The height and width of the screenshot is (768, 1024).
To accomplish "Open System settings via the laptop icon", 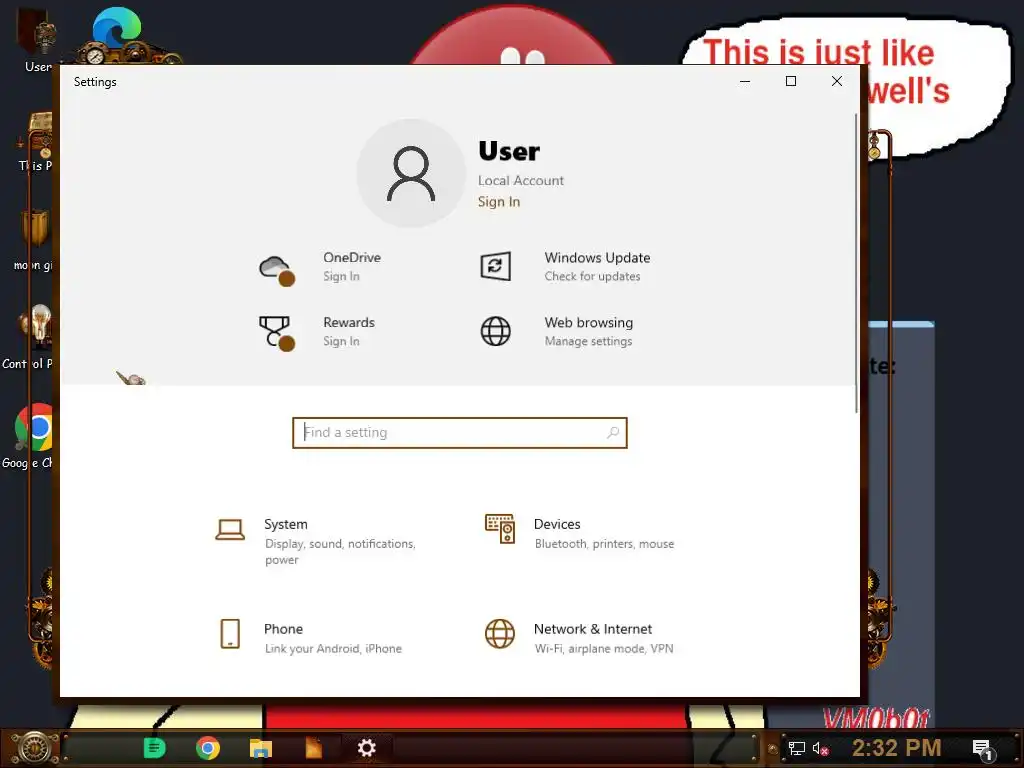I will [x=230, y=530].
